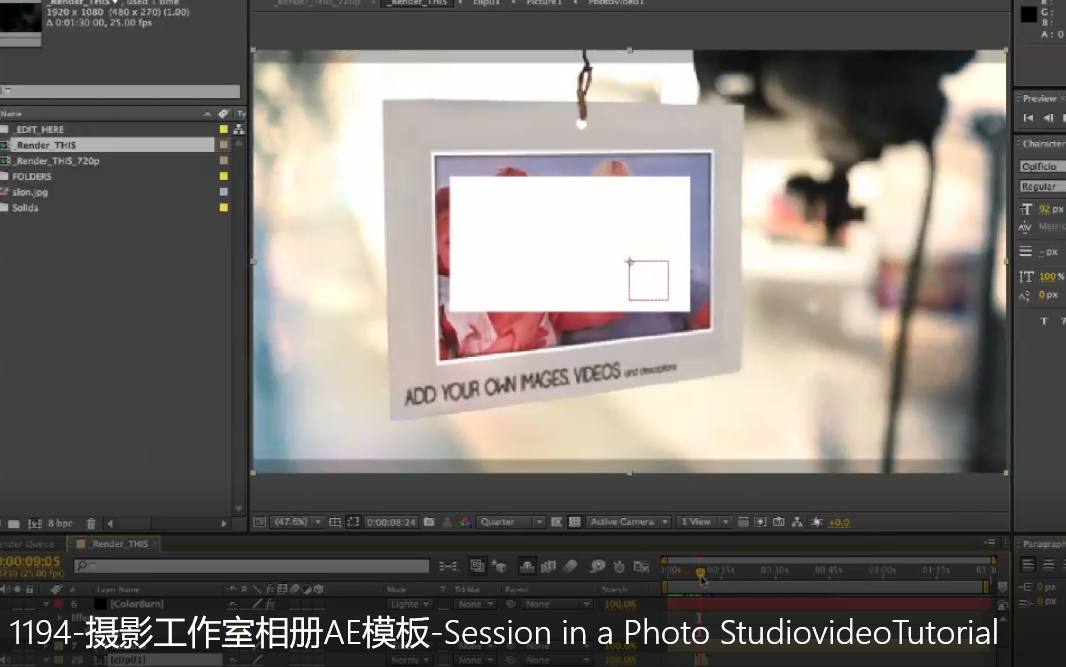The width and height of the screenshot is (1066, 667).
Task: Enable Motion Blur for the composition
Action: (570, 566)
